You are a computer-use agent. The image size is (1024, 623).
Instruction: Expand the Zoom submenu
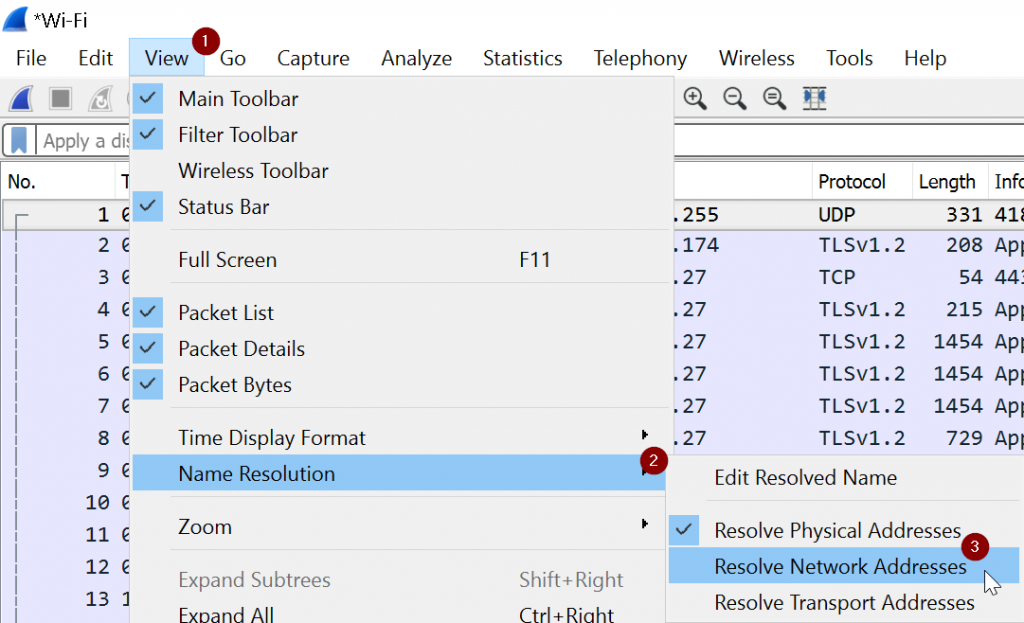coord(398,526)
